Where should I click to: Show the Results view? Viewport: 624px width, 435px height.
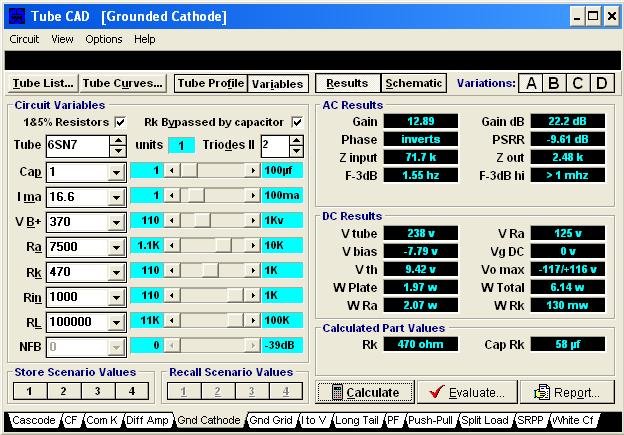[347, 83]
